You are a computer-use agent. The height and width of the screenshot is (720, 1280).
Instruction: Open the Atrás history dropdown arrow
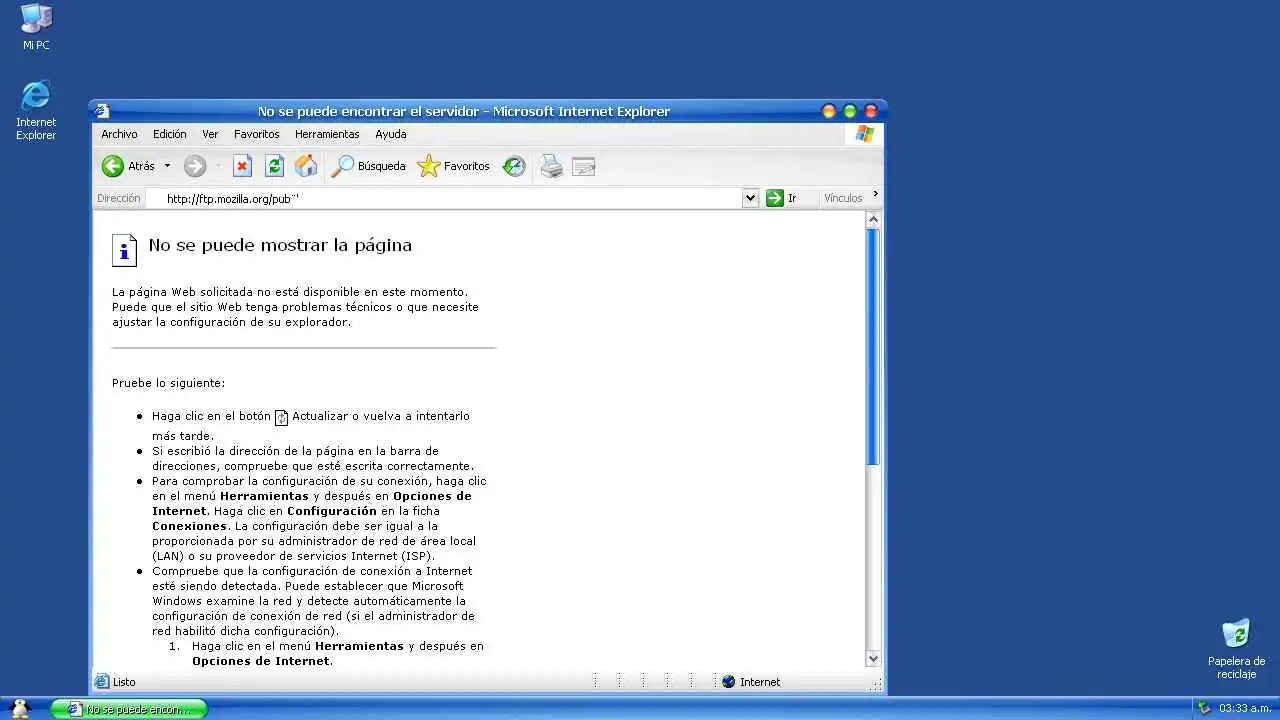pos(167,166)
